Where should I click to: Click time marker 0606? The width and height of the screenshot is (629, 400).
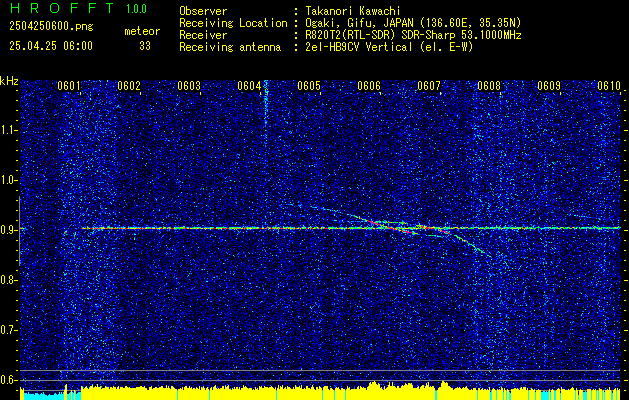point(369,86)
